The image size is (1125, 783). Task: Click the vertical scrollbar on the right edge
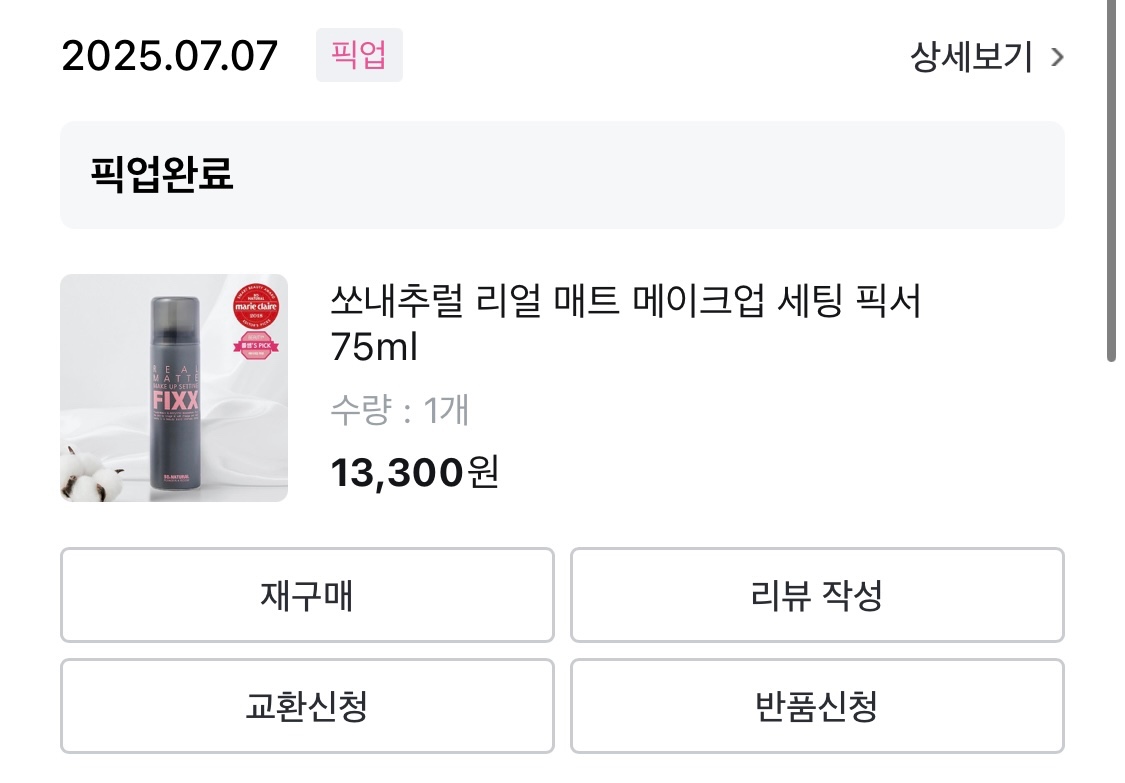click(x=1111, y=180)
